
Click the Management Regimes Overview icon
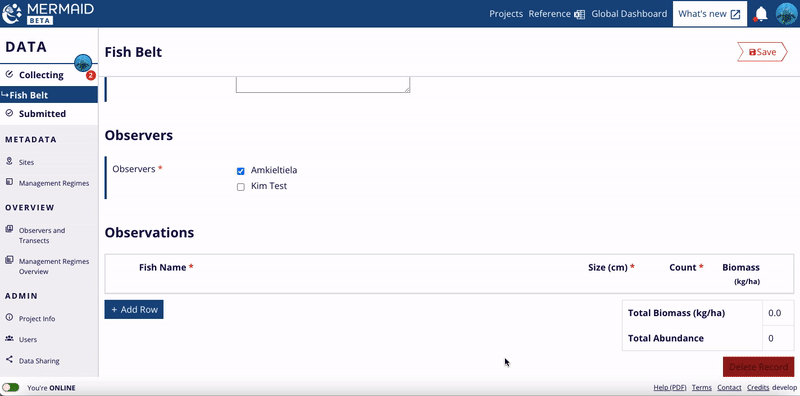(9, 260)
